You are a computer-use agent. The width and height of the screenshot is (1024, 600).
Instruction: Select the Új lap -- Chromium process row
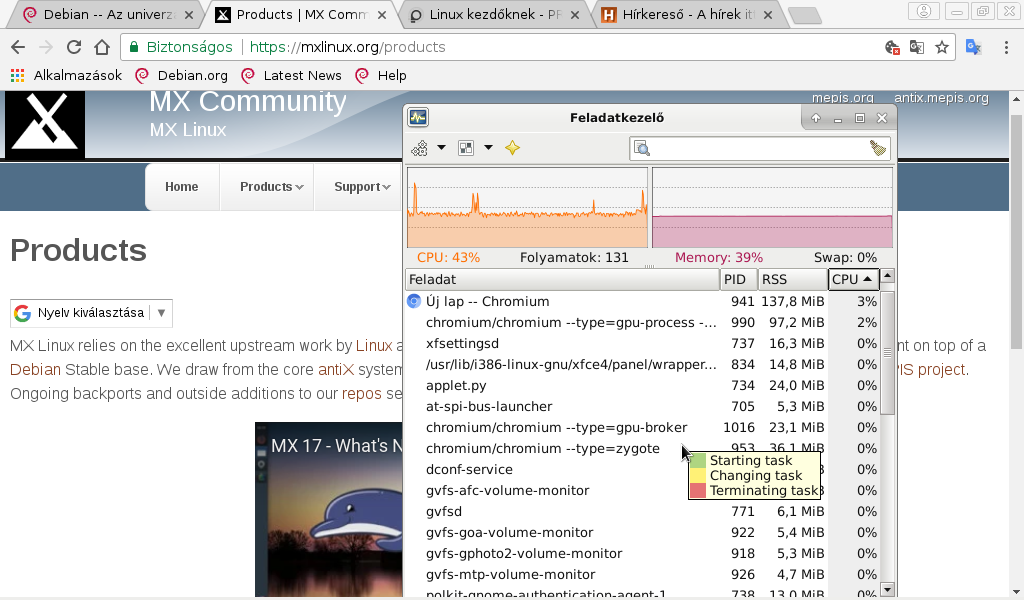coord(642,302)
